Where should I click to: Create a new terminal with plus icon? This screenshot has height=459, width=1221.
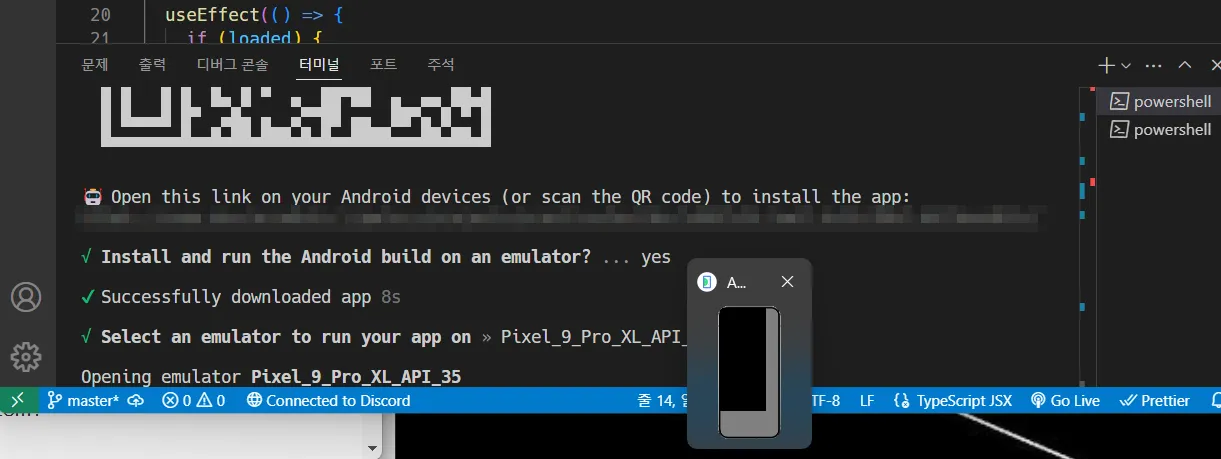click(x=1106, y=65)
